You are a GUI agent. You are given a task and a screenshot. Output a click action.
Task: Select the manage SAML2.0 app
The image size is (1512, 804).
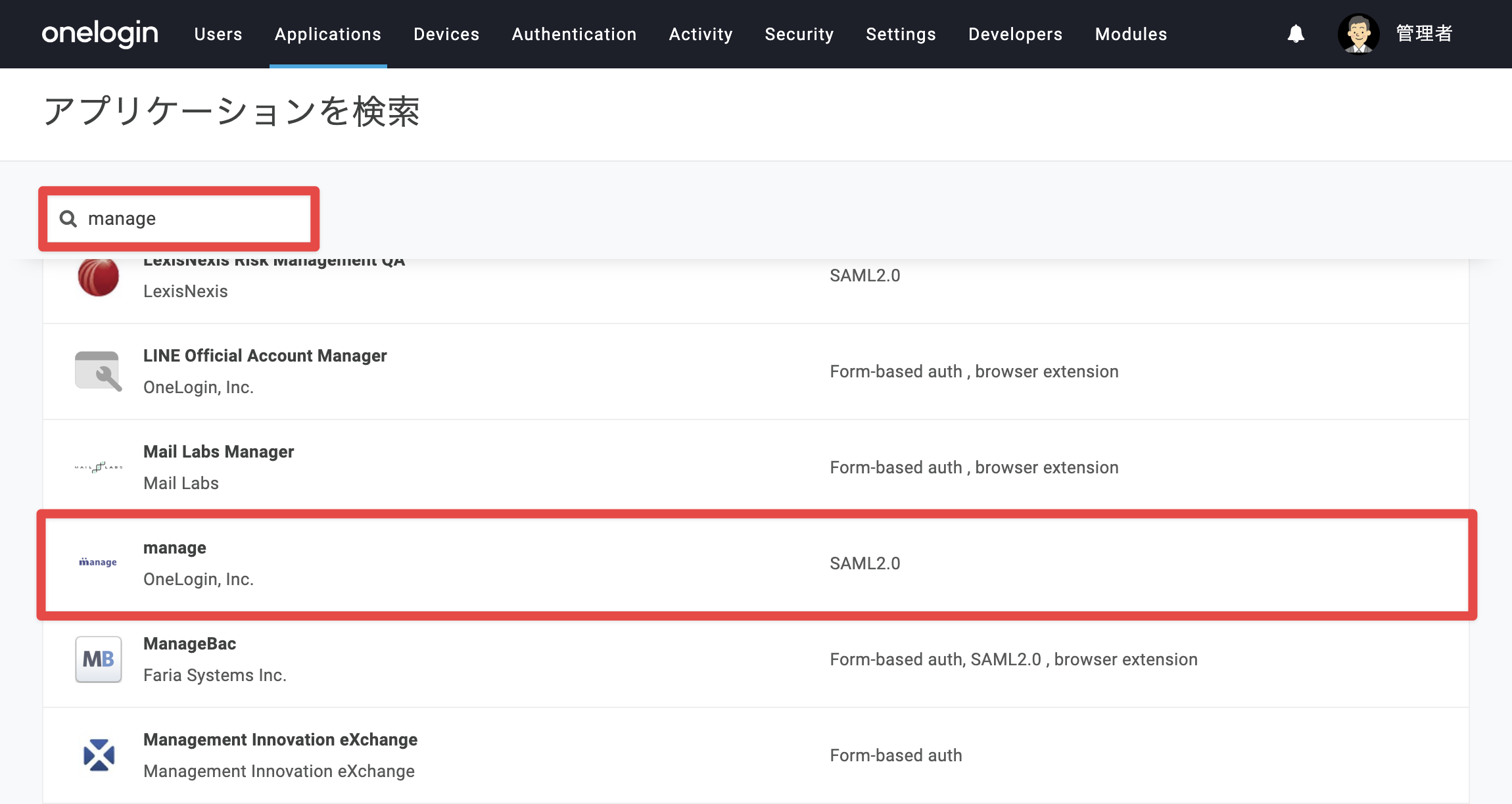point(756,563)
